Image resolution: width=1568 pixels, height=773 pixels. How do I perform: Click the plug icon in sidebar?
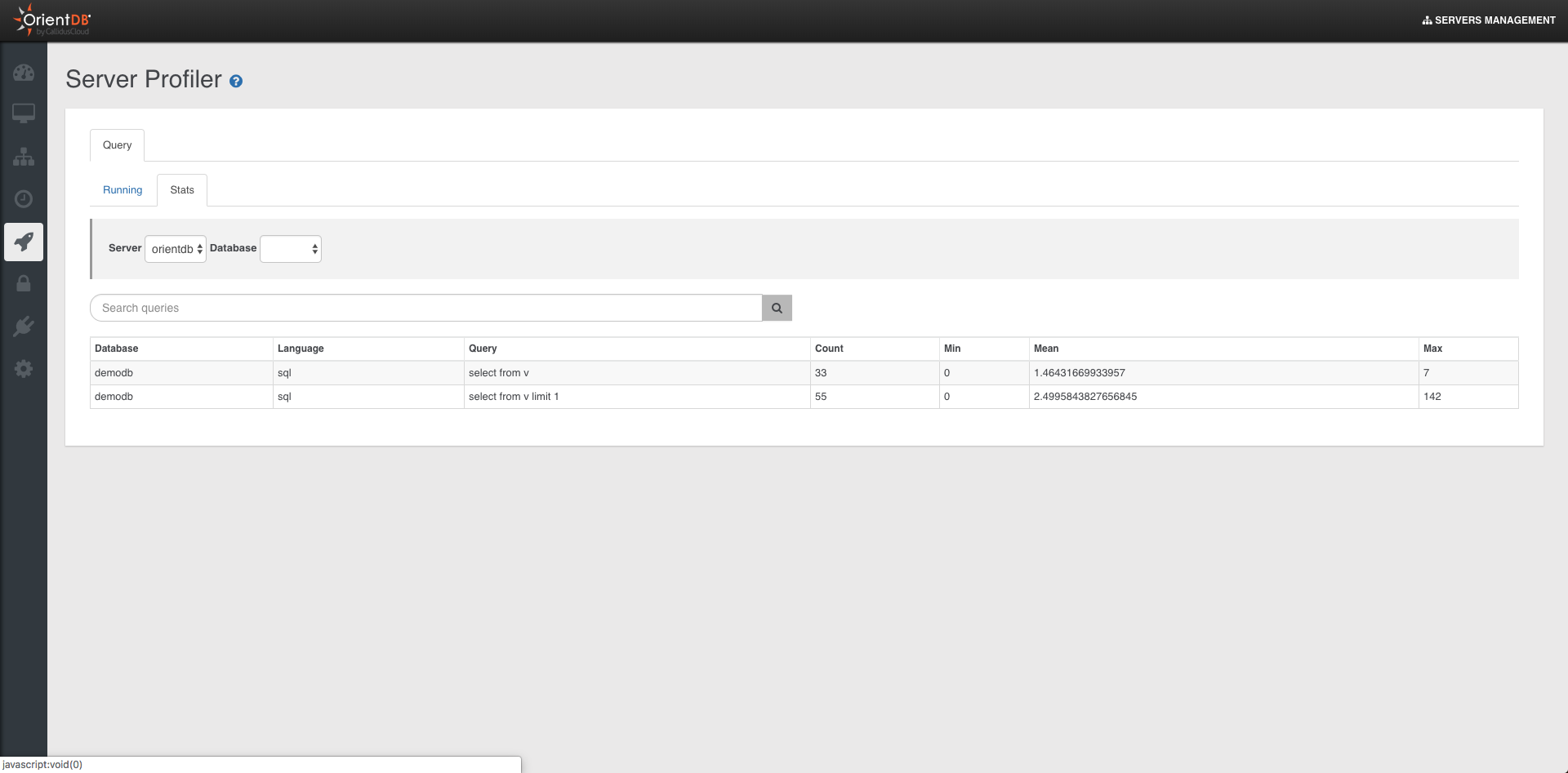point(24,327)
